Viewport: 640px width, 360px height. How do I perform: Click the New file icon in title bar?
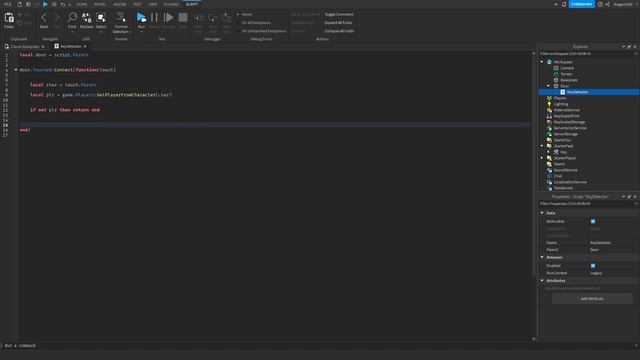(19, 4)
